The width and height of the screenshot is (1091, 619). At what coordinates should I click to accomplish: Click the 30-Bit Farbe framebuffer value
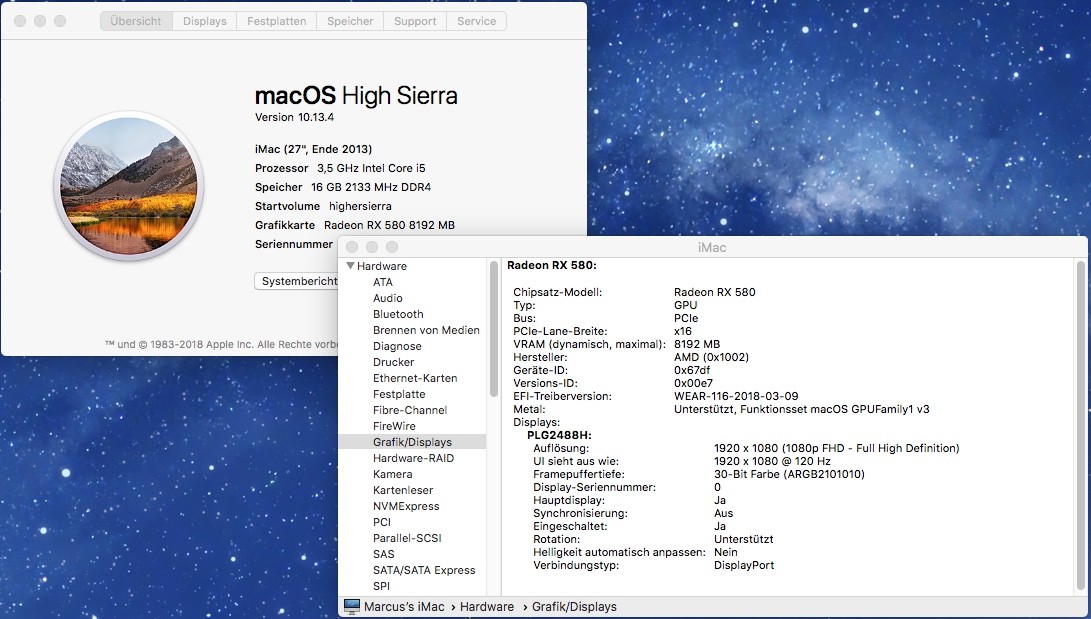pos(789,474)
